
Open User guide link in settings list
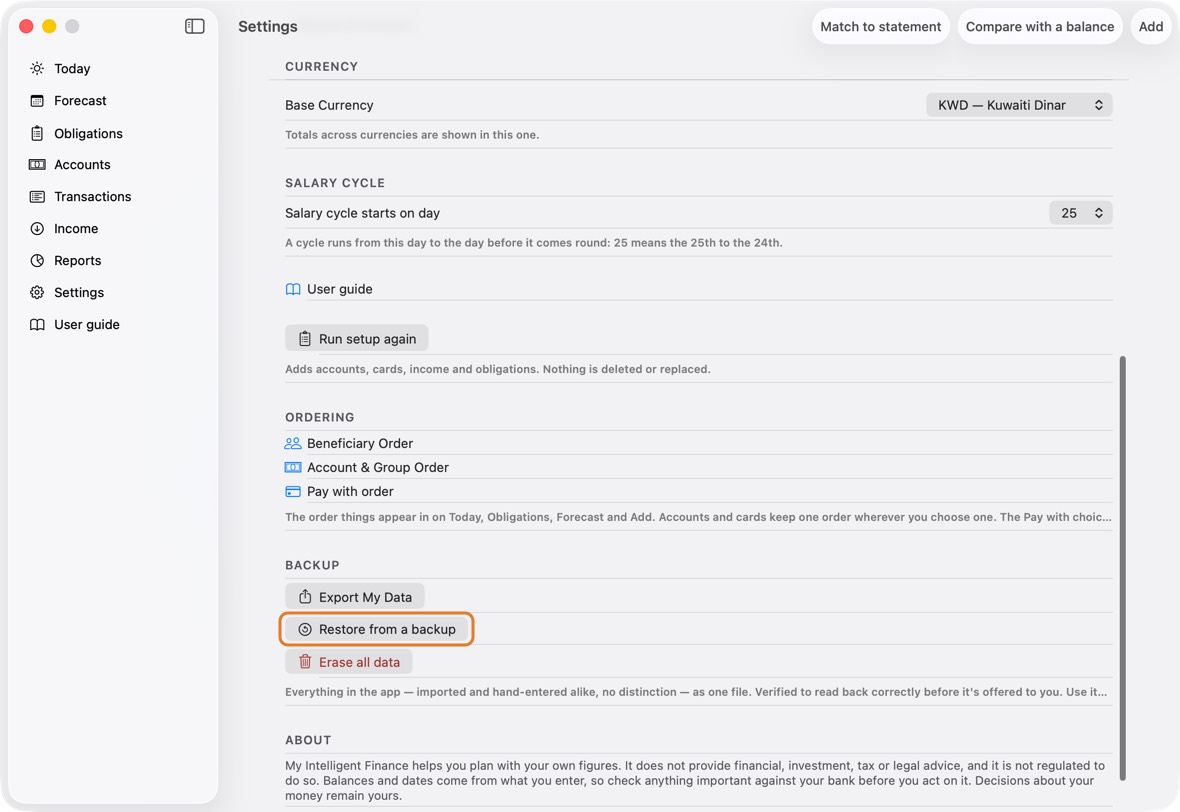tap(698, 289)
